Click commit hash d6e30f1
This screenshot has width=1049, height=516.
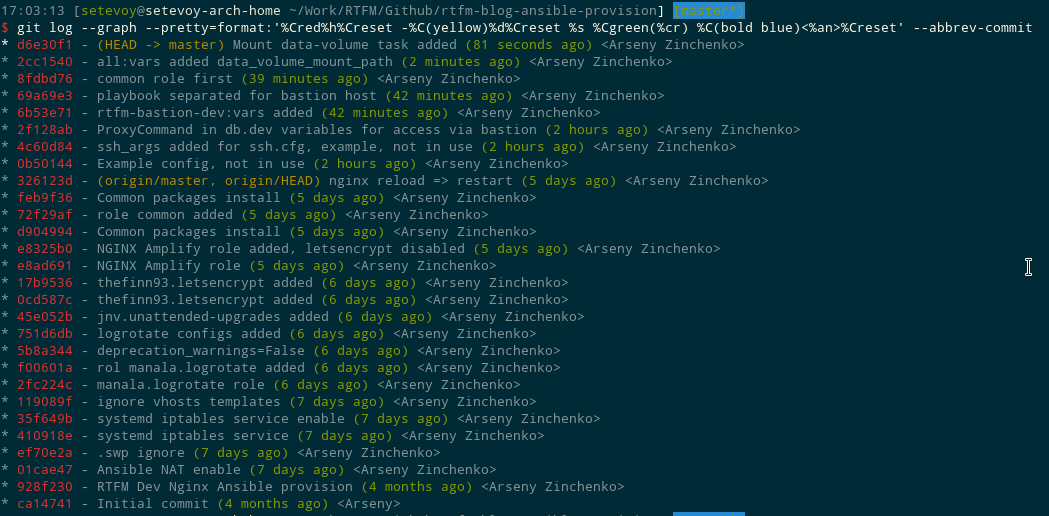pos(45,45)
